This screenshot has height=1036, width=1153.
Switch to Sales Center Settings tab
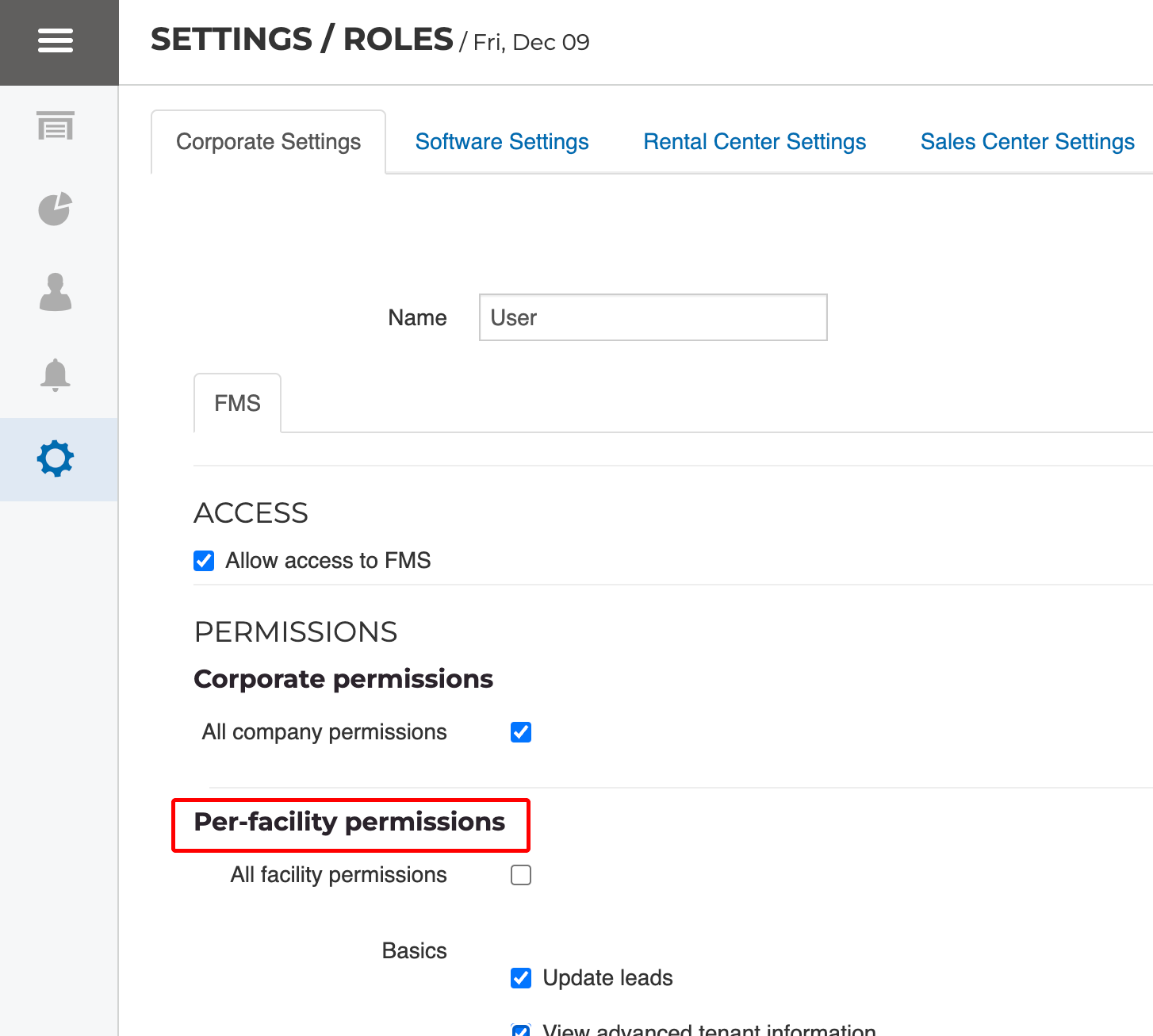1027,142
